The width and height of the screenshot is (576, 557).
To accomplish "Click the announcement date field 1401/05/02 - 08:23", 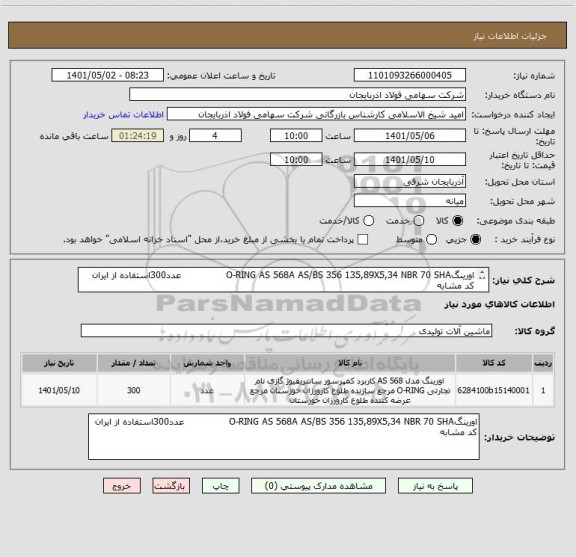I will tap(108, 75).
